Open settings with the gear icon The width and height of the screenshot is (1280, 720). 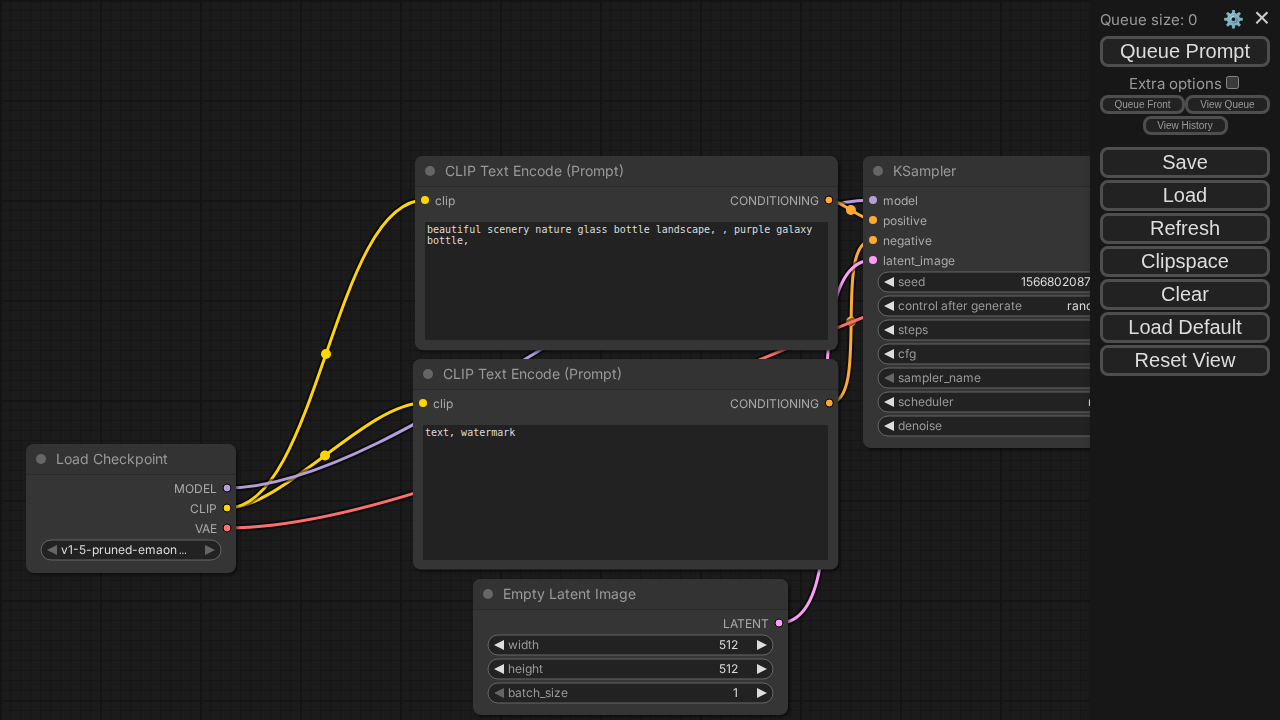point(1233,19)
